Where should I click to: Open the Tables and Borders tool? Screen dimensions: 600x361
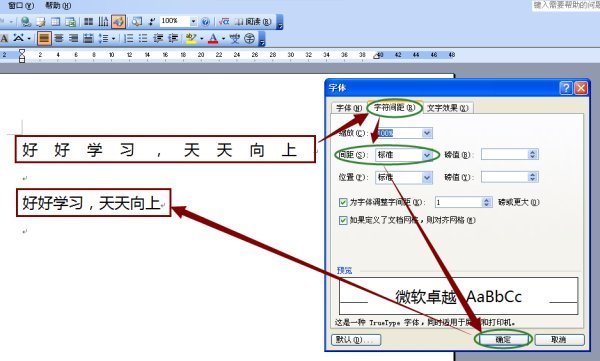point(41,21)
